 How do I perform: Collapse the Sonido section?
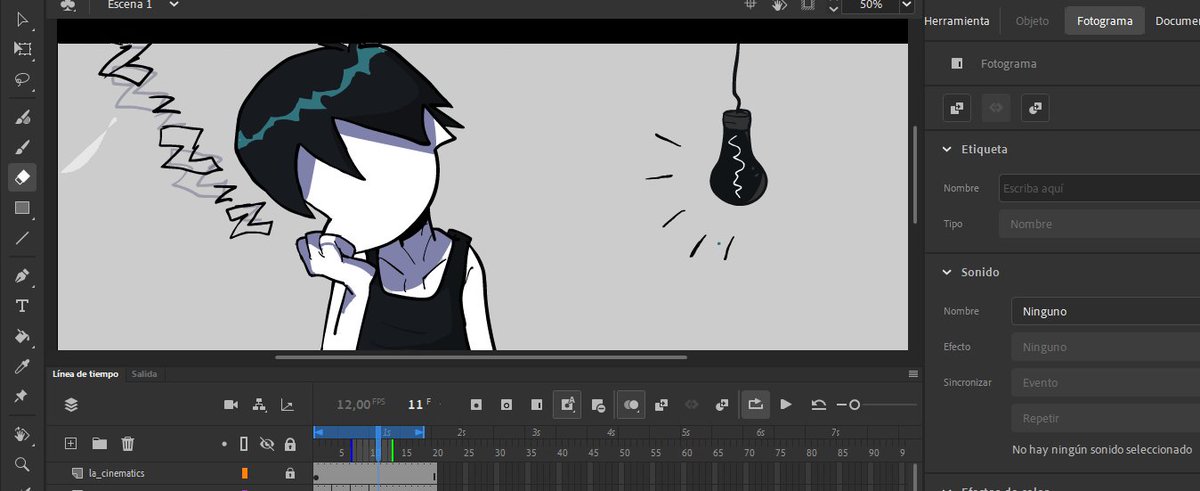point(948,272)
